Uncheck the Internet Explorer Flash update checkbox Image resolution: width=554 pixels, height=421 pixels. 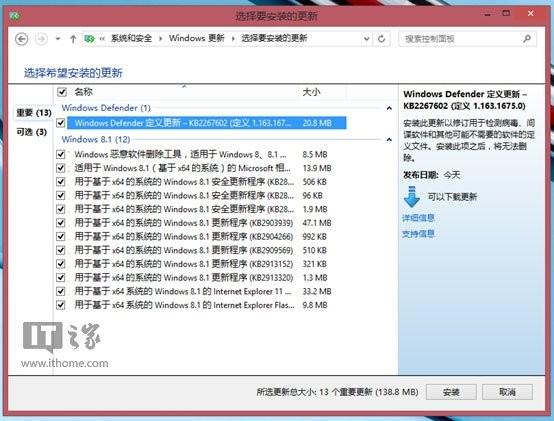[x=61, y=305]
